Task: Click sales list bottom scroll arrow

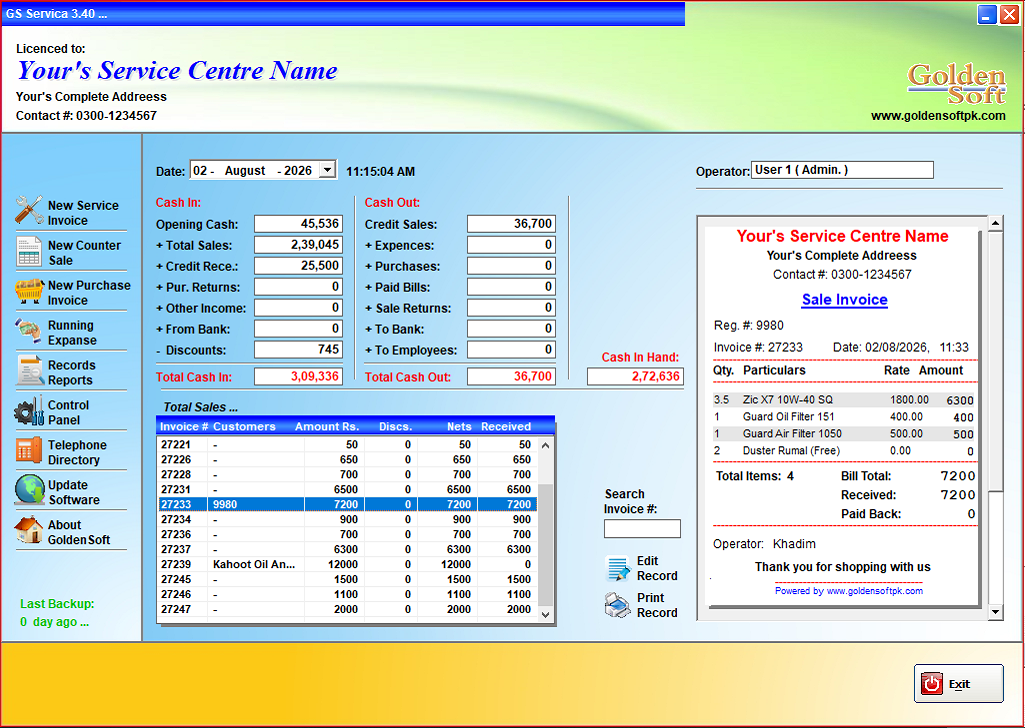Action: [x=546, y=614]
